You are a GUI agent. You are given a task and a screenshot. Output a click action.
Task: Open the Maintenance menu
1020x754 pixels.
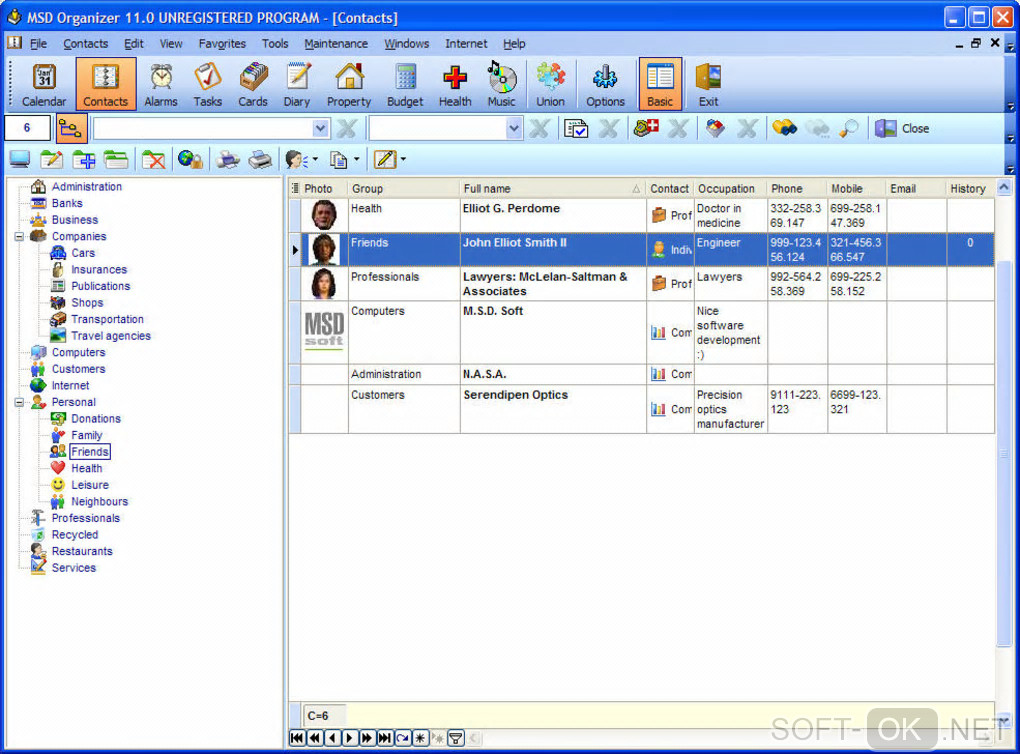tap(336, 44)
